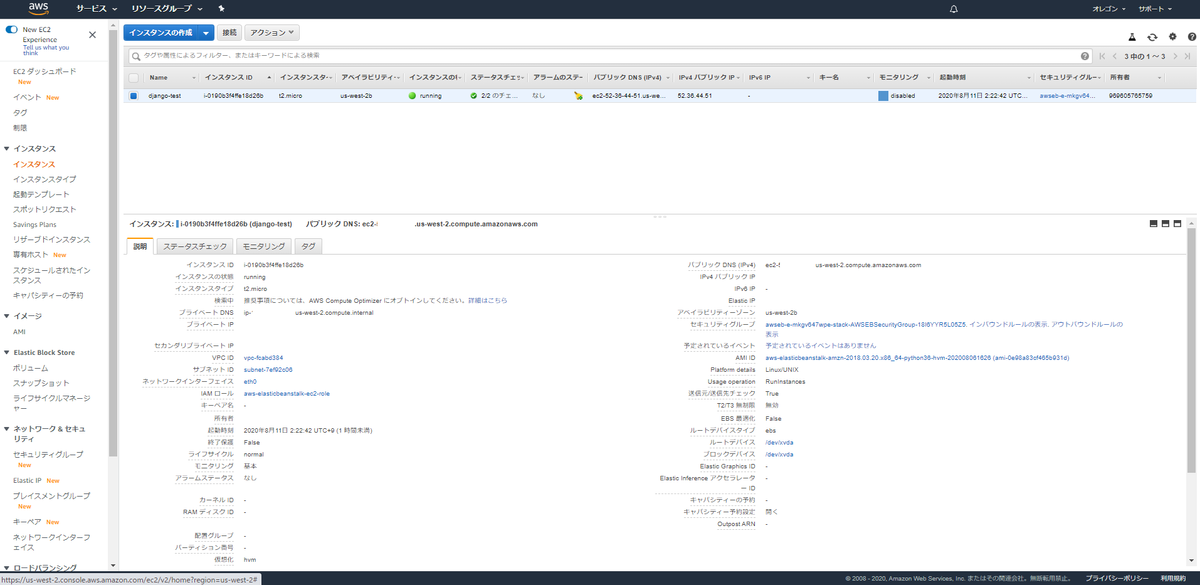Go to the previous results page
The height and width of the screenshot is (585, 1200).
(x=1115, y=56)
